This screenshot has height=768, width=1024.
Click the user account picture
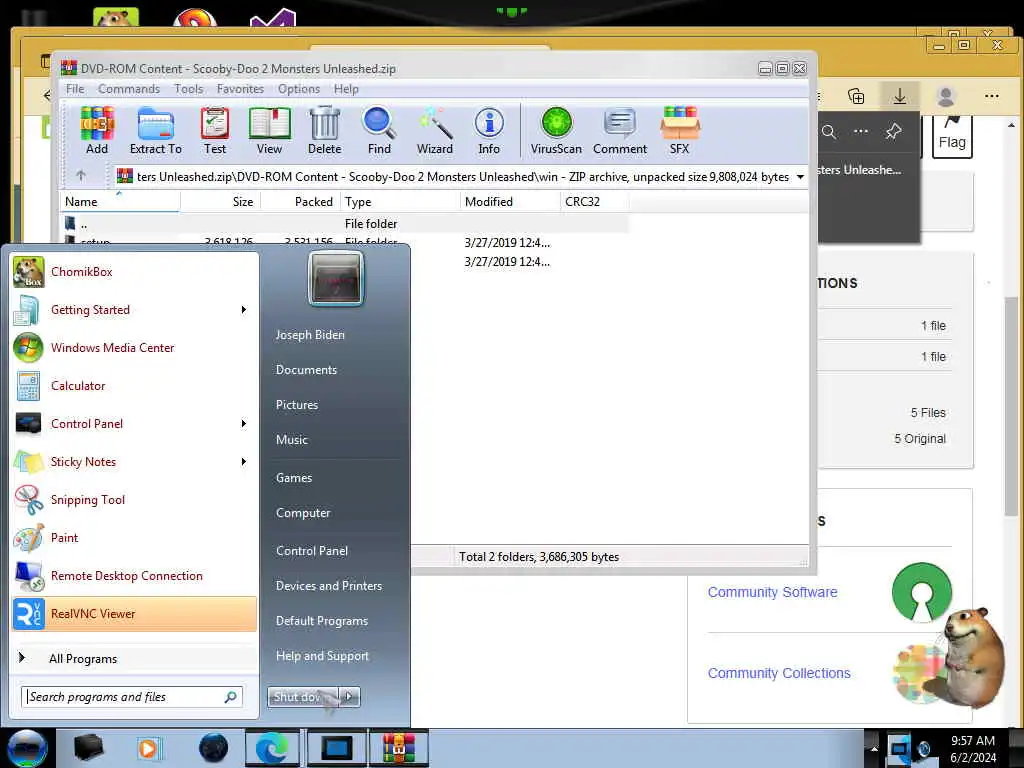click(336, 279)
